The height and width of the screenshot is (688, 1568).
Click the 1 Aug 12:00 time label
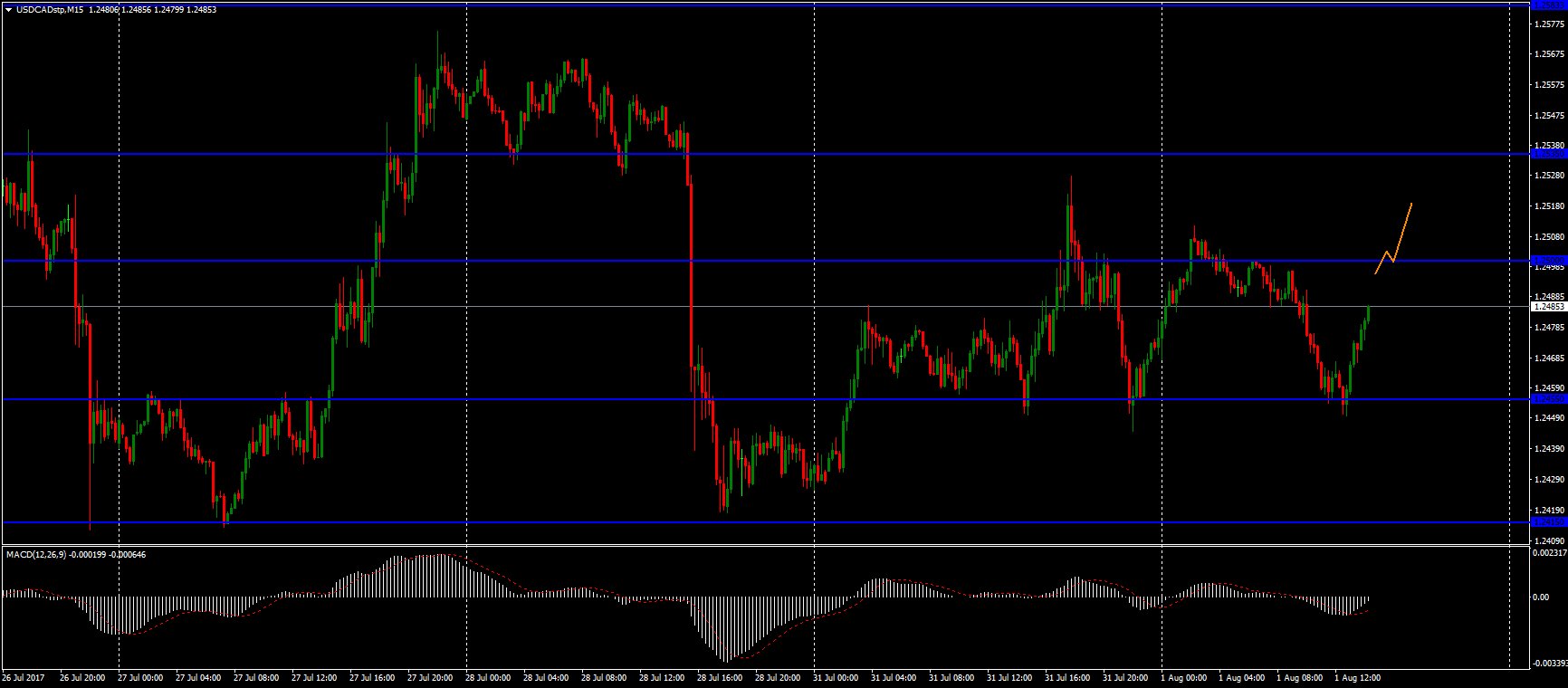point(1360,677)
